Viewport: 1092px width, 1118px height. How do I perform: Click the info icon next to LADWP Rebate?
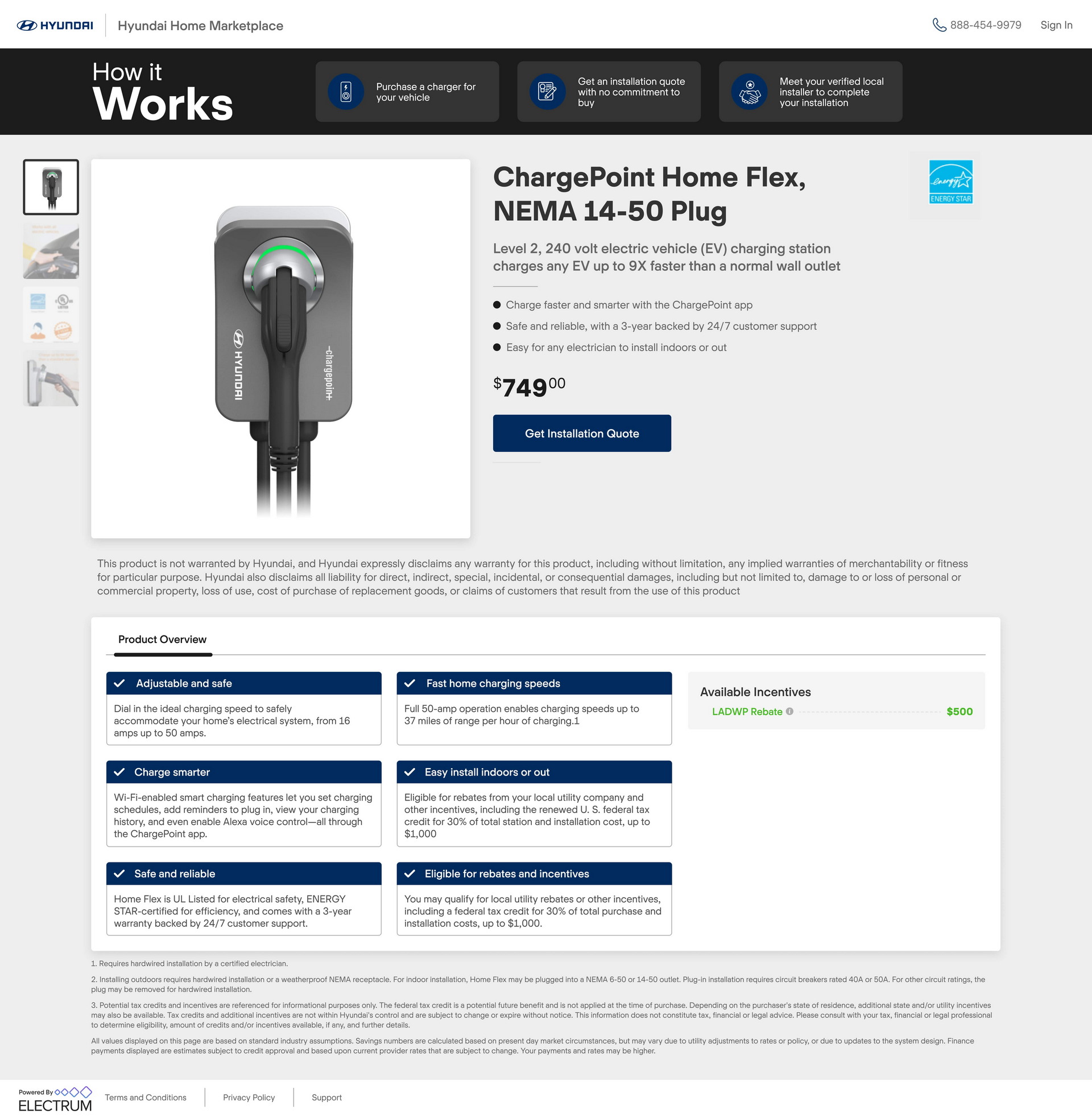tap(789, 711)
